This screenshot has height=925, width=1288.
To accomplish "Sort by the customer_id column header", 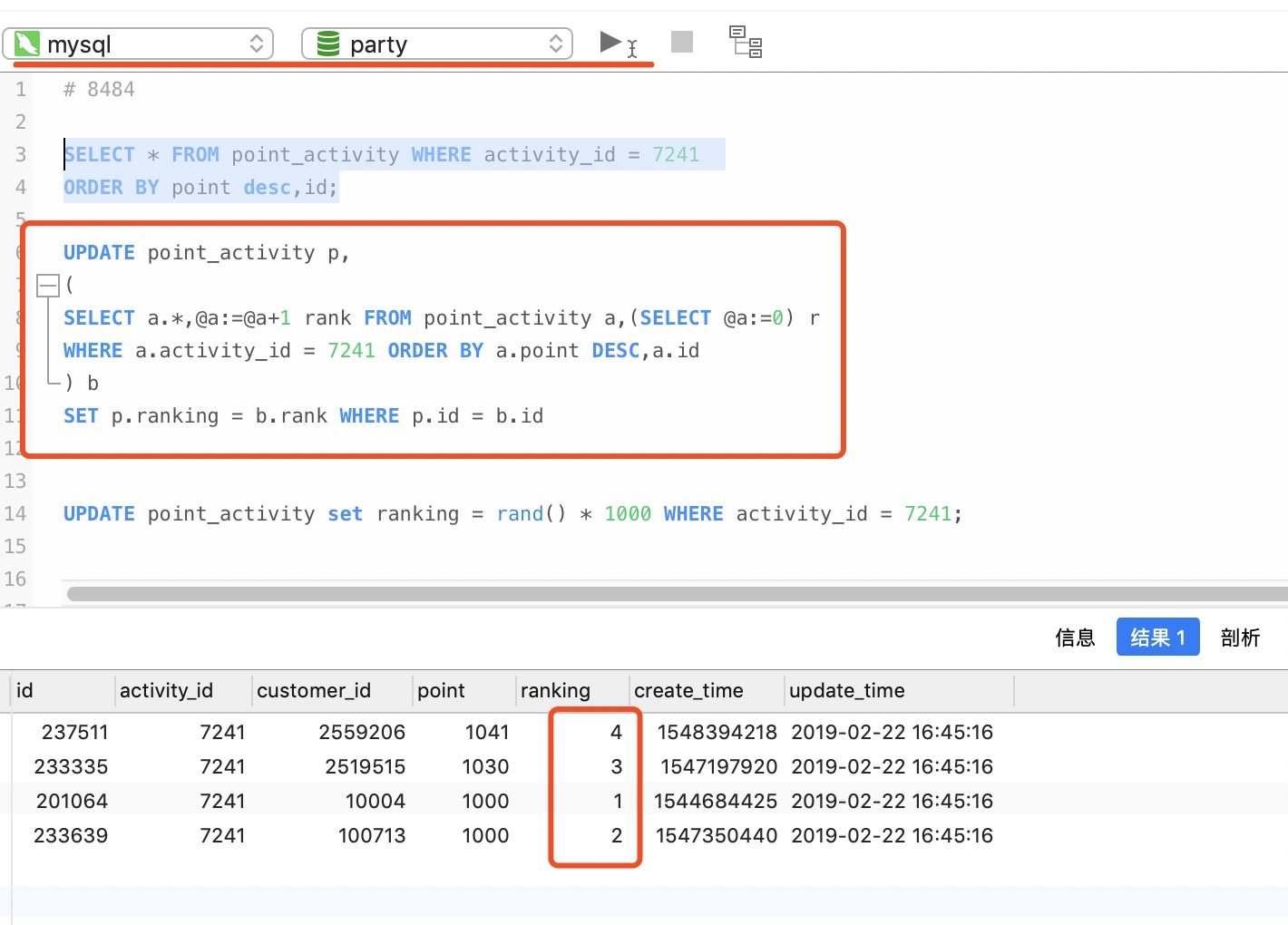I will (332, 691).
